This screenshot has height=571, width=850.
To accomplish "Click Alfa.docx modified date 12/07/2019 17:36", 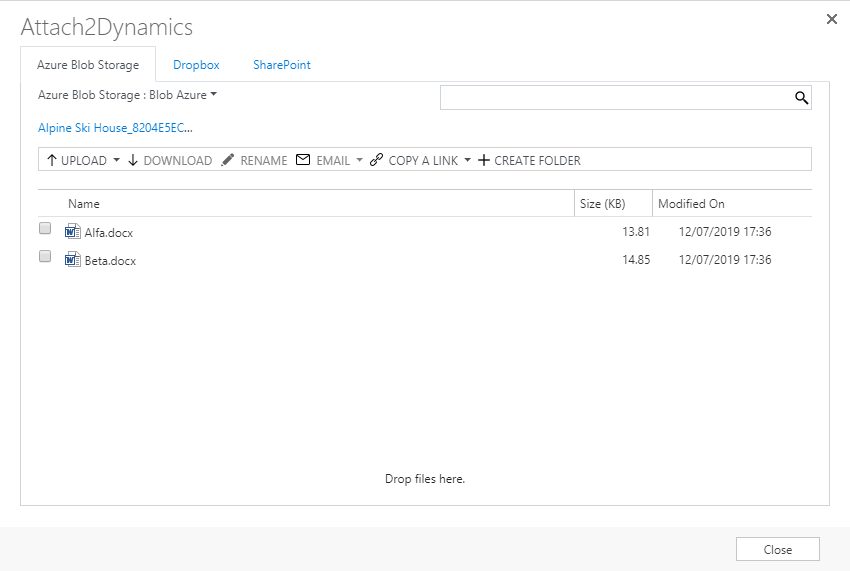I will [x=725, y=232].
